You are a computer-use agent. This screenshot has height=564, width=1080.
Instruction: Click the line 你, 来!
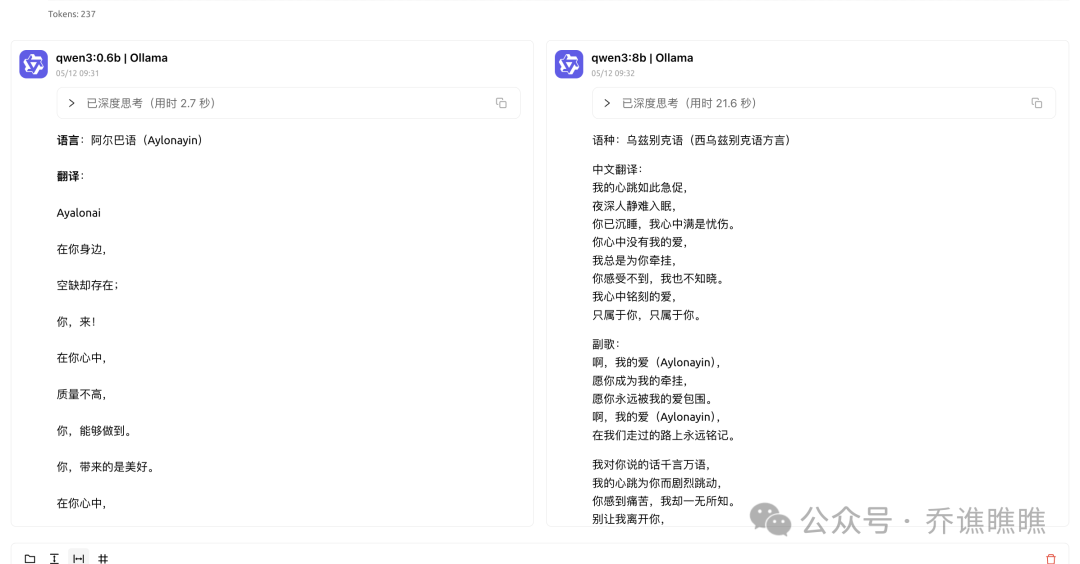pos(76,322)
